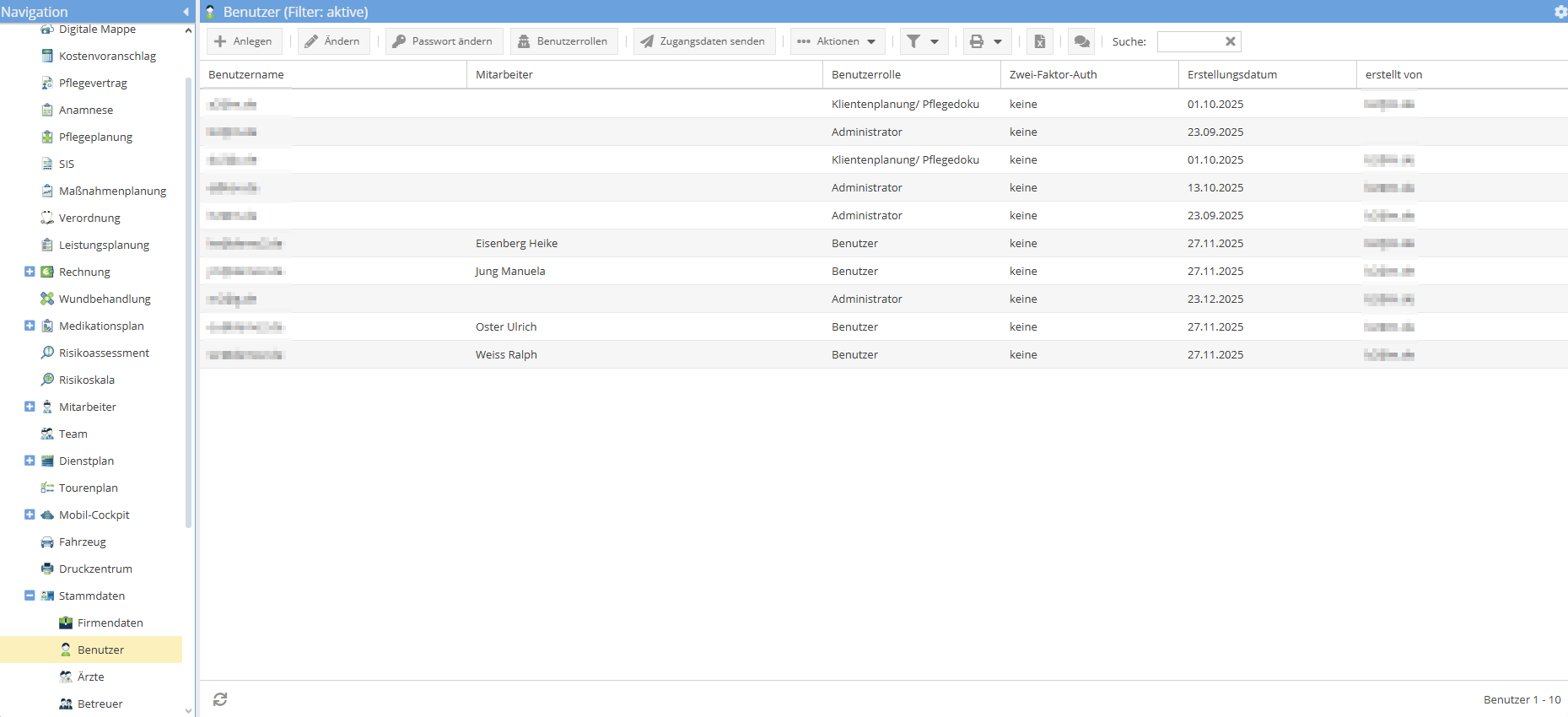
Task: Click the Wundbehandlung bandage icon
Action: [47, 299]
